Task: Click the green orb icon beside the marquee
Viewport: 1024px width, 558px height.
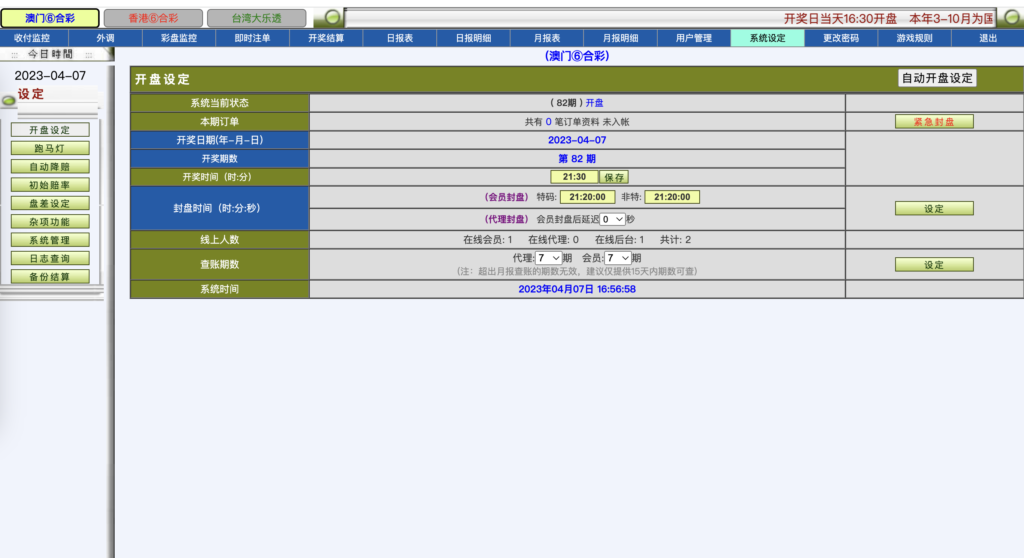Action: tap(331, 18)
